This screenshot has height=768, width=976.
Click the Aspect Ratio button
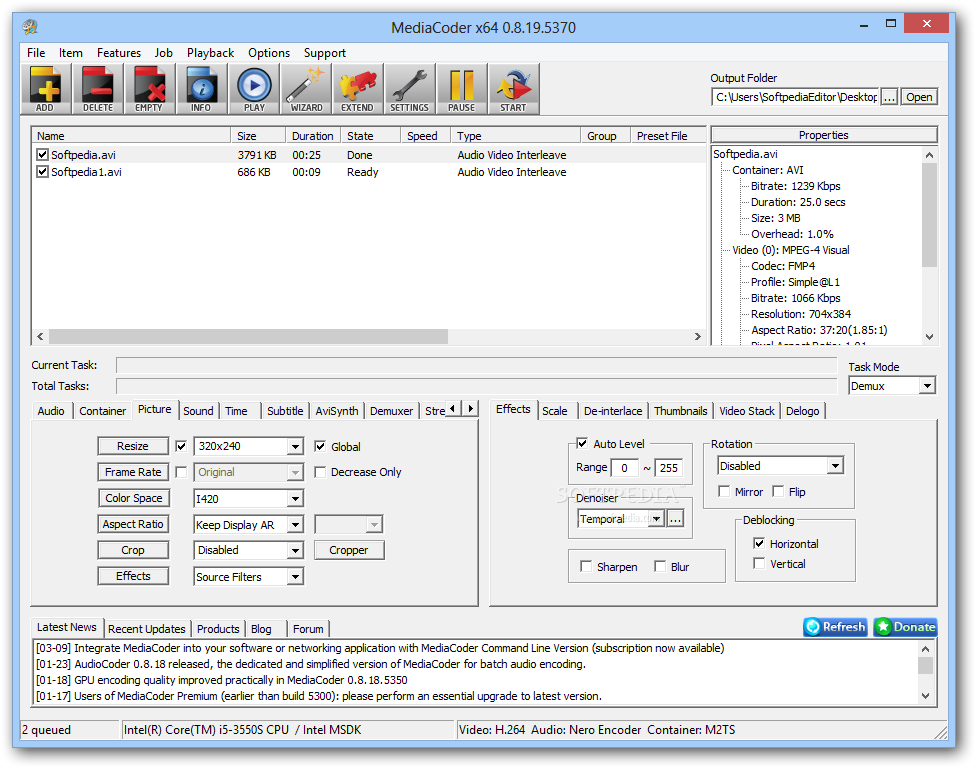[x=133, y=524]
